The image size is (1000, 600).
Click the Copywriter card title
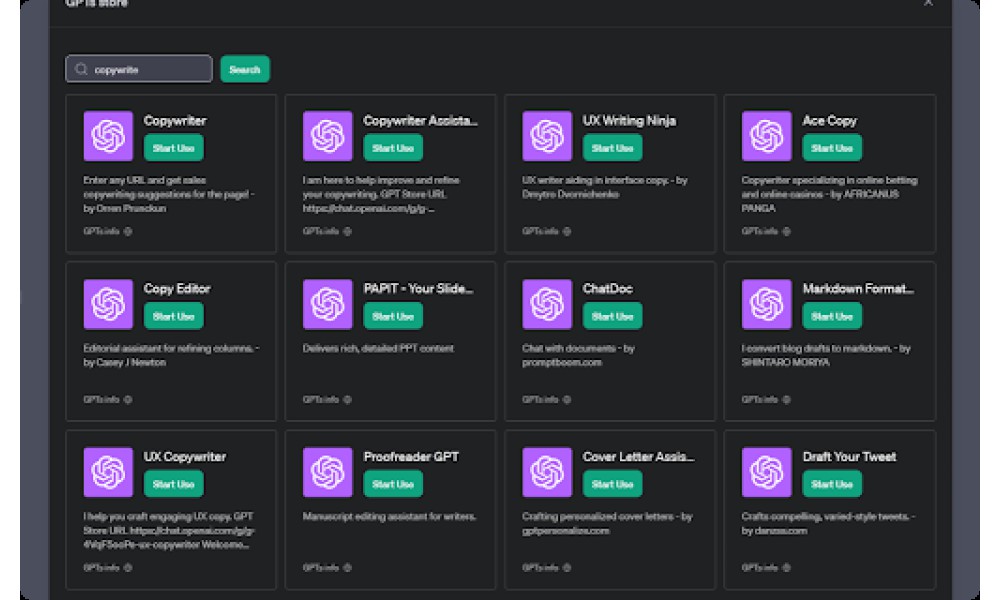click(175, 121)
